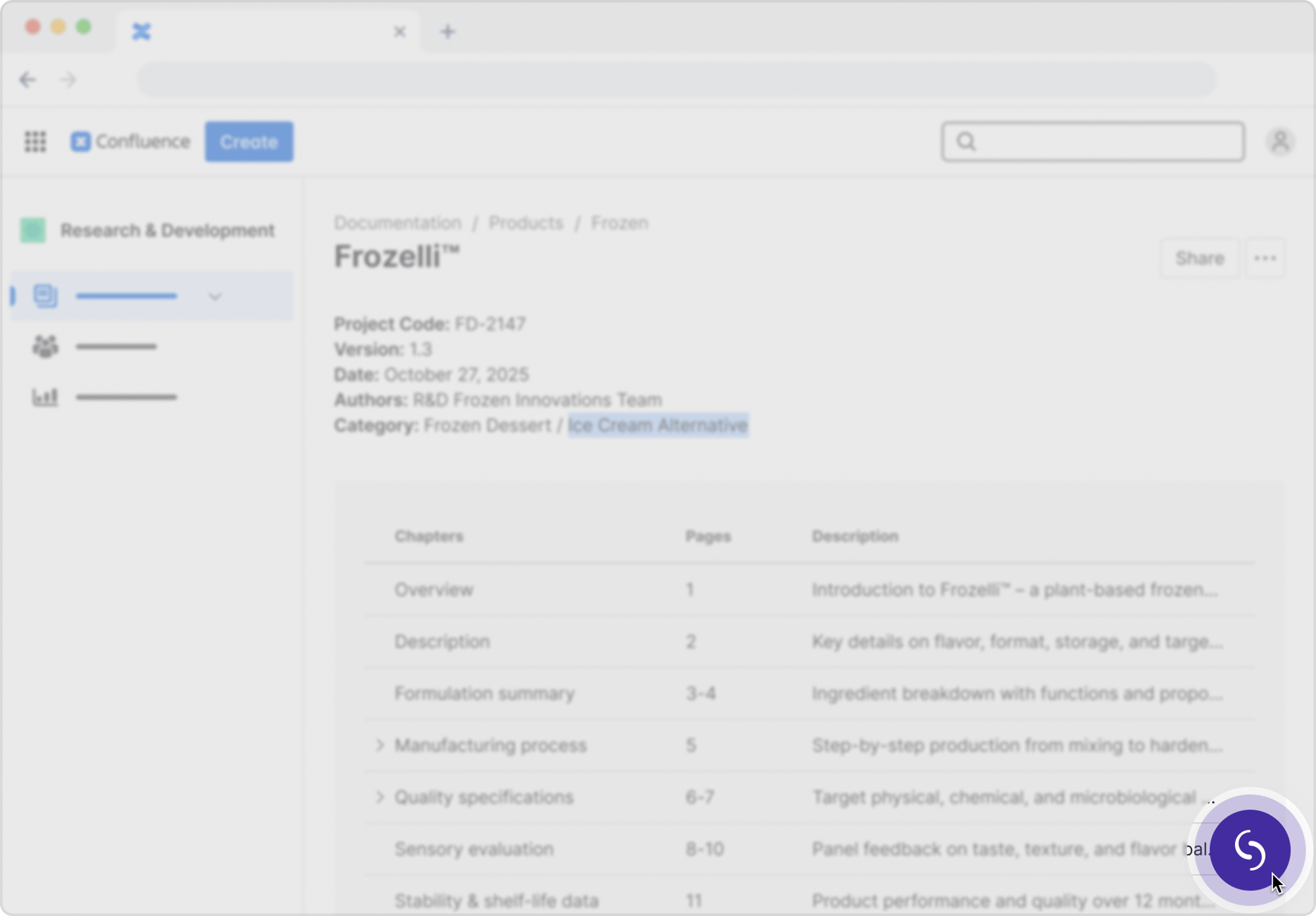The height and width of the screenshot is (916, 1316).
Task: Select the pages icon in the sidebar
Action: coord(45,296)
